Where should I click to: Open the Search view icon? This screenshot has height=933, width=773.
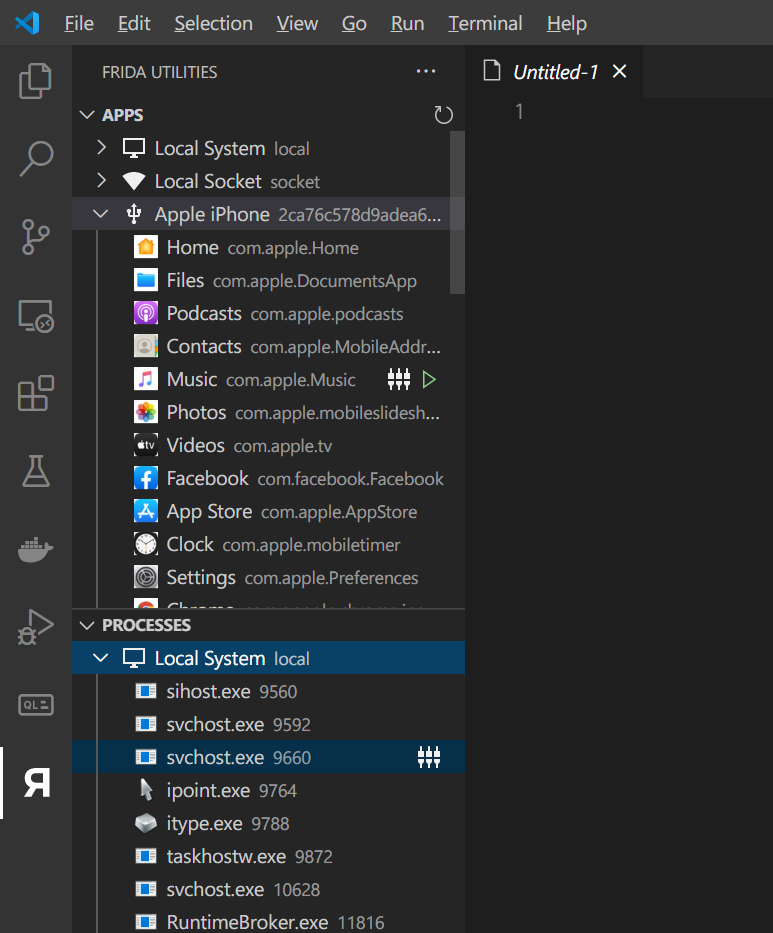click(x=36, y=158)
